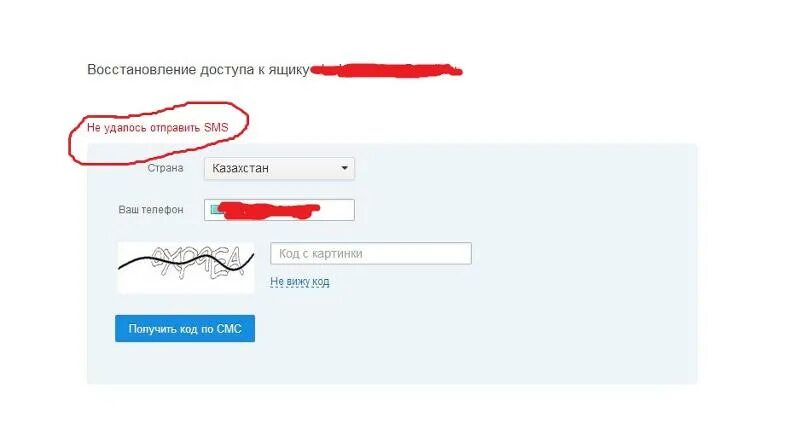Click the country flag icon in phone field
This screenshot has width=800, height=425.
coord(215,209)
